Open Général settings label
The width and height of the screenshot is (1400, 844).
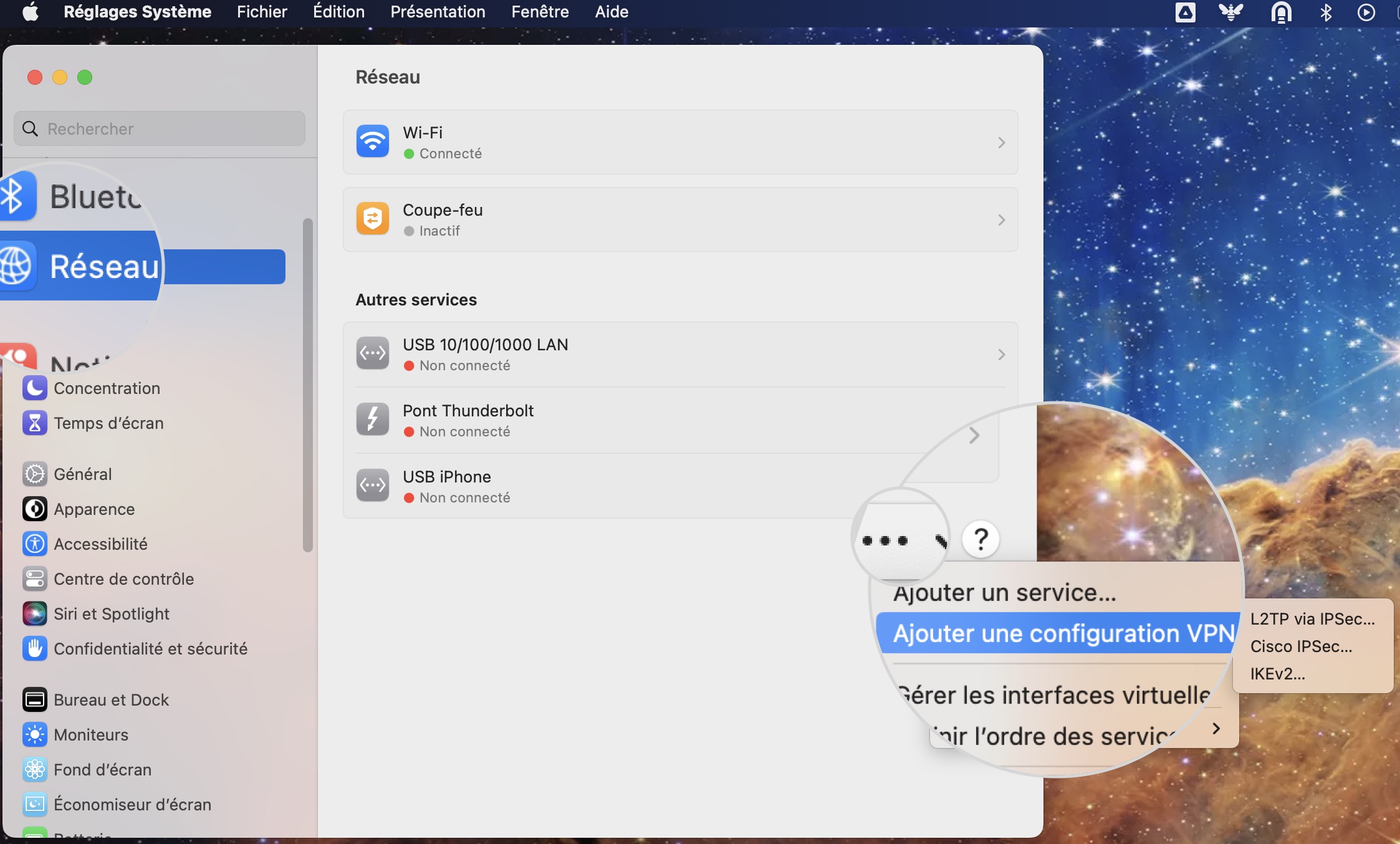(83, 474)
